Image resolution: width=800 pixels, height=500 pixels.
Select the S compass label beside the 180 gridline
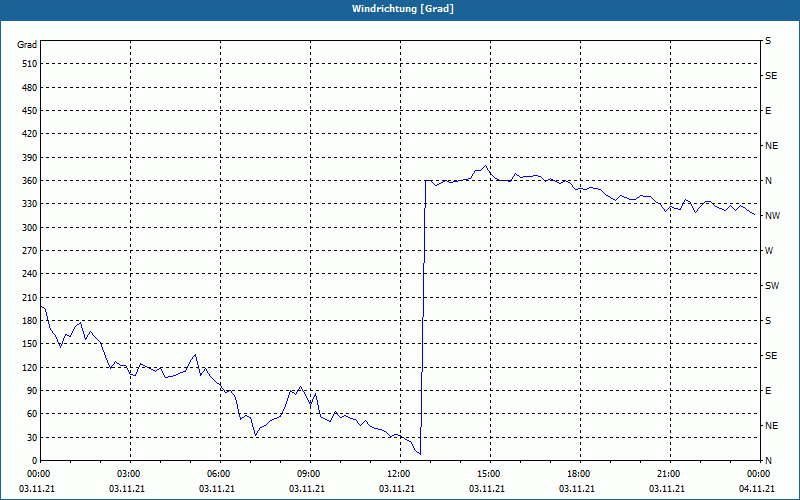768,321
